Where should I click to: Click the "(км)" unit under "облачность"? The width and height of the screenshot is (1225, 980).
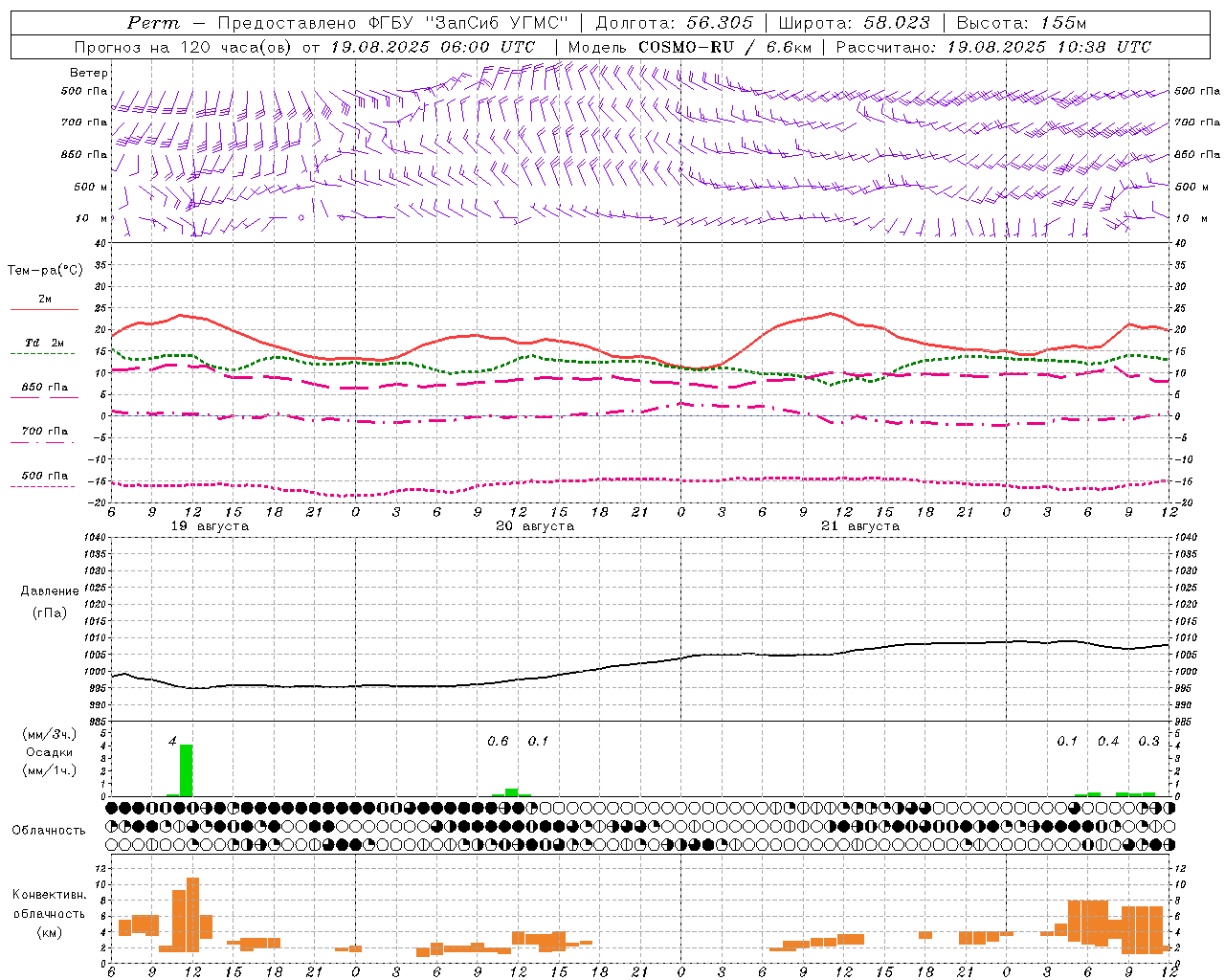(50, 932)
